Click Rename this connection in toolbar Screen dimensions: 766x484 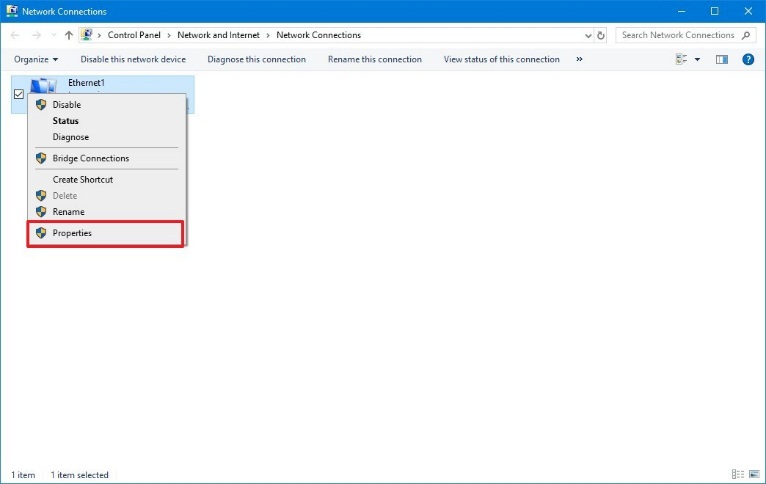tap(374, 60)
